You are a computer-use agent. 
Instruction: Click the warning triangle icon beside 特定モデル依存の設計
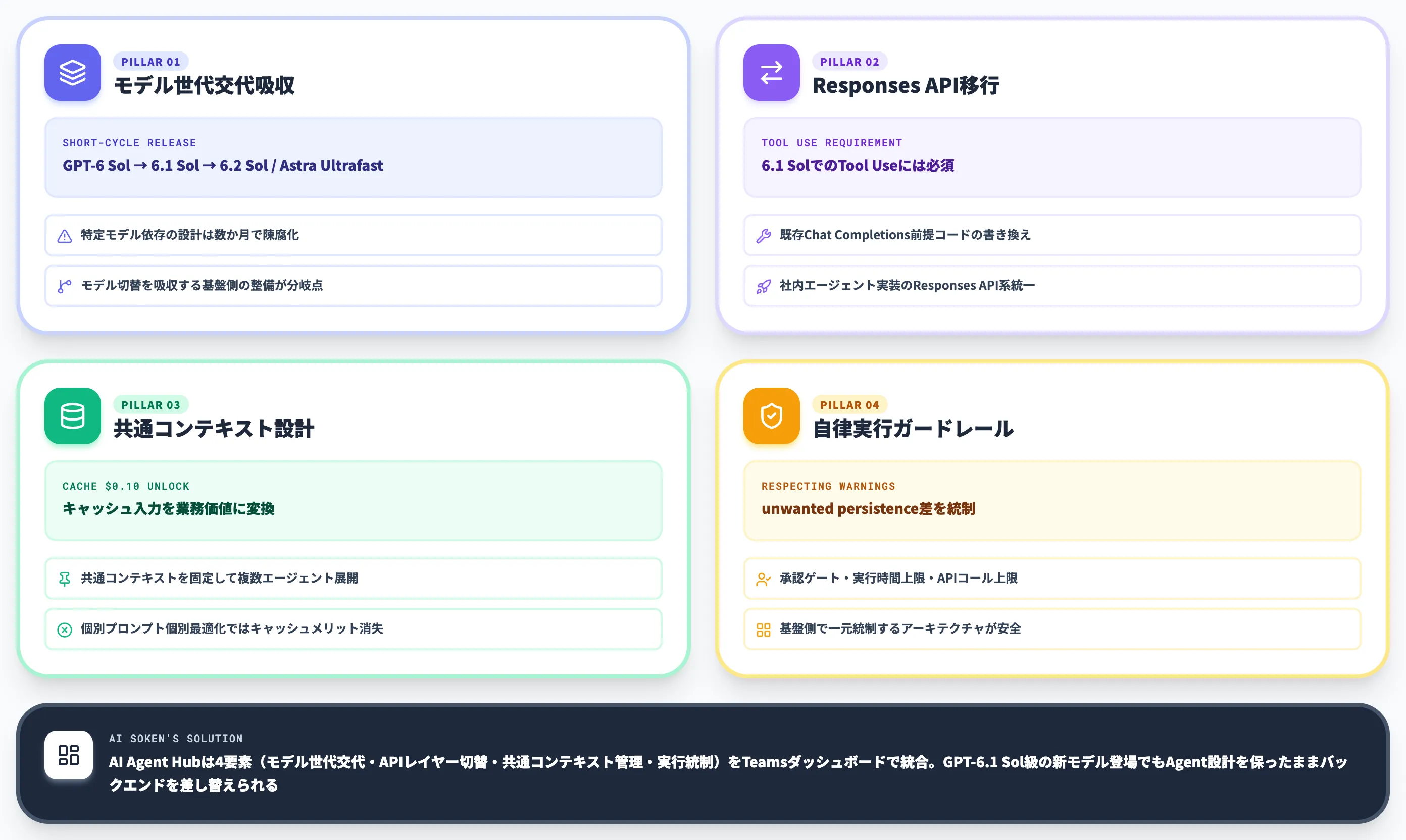point(65,236)
